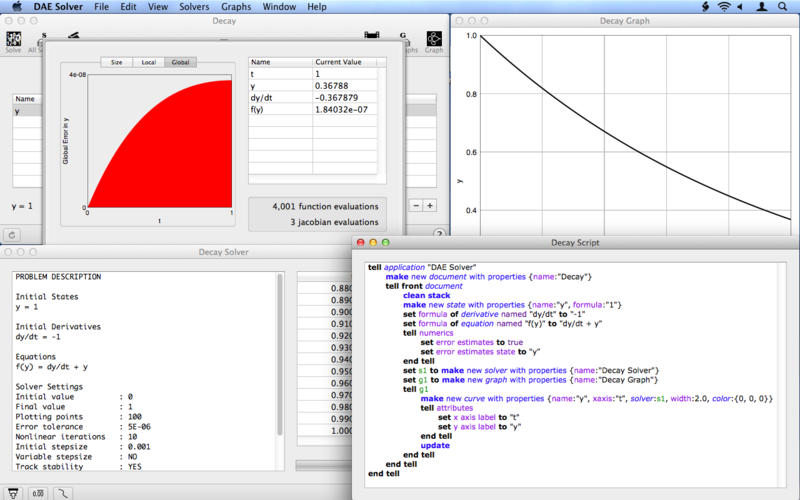Click the Wi-Fi status icon in menu bar
This screenshot has height=500, width=800.
[723, 7]
